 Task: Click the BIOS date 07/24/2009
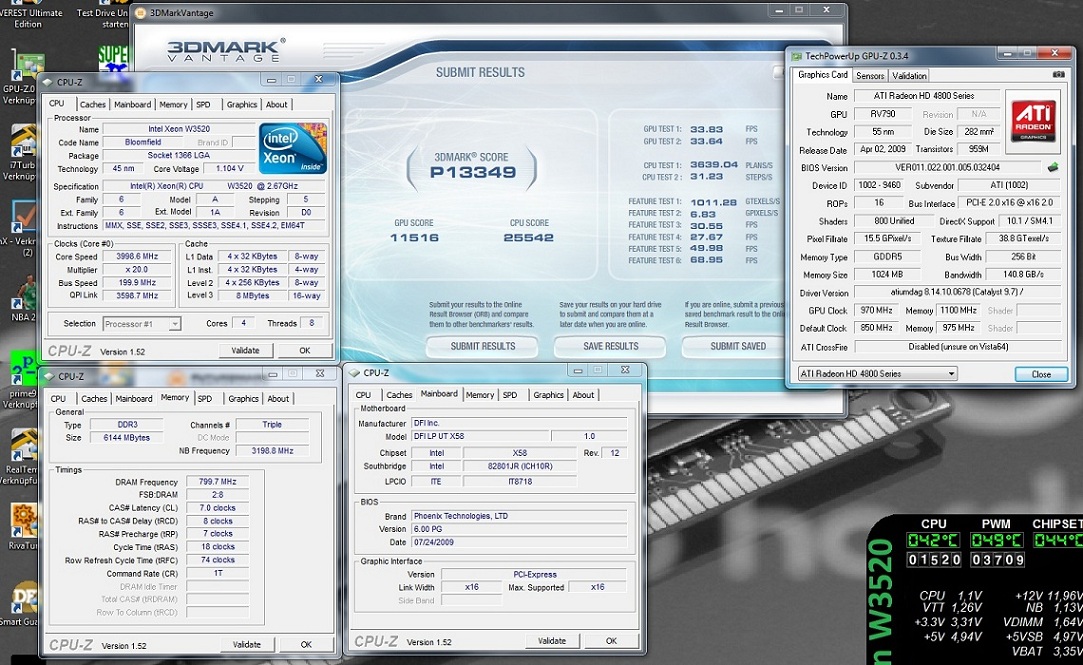coord(519,542)
